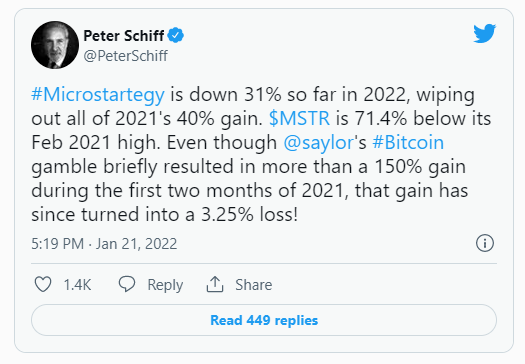This screenshot has height=364, width=525.
Task: Click the share upload arrow icon
Action: tap(215, 285)
